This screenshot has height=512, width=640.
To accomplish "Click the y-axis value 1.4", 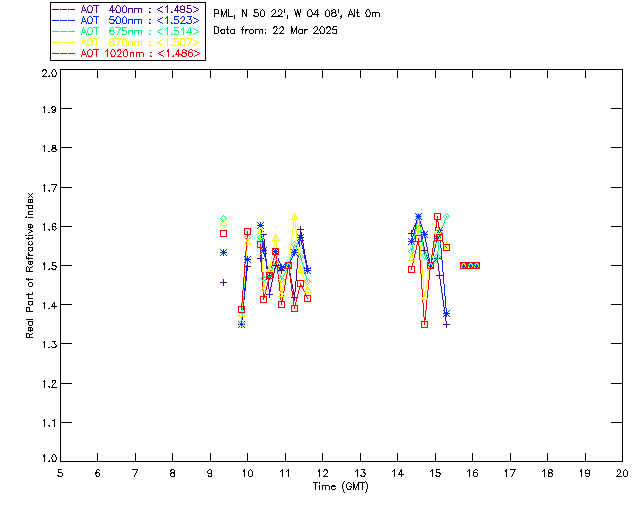I will pyautogui.click(x=49, y=305).
